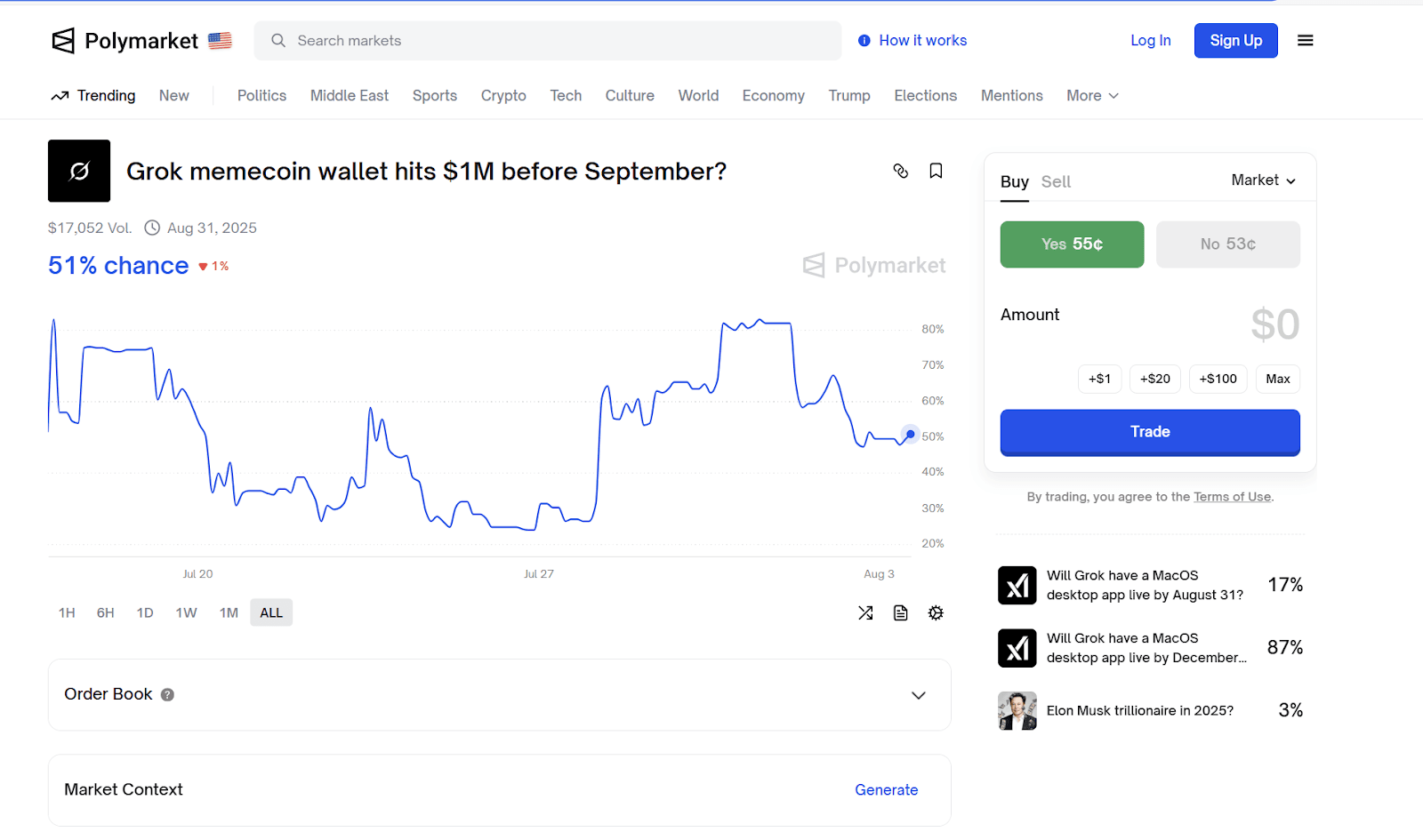Open chart settings gear icon
1423x840 pixels.
[936, 612]
